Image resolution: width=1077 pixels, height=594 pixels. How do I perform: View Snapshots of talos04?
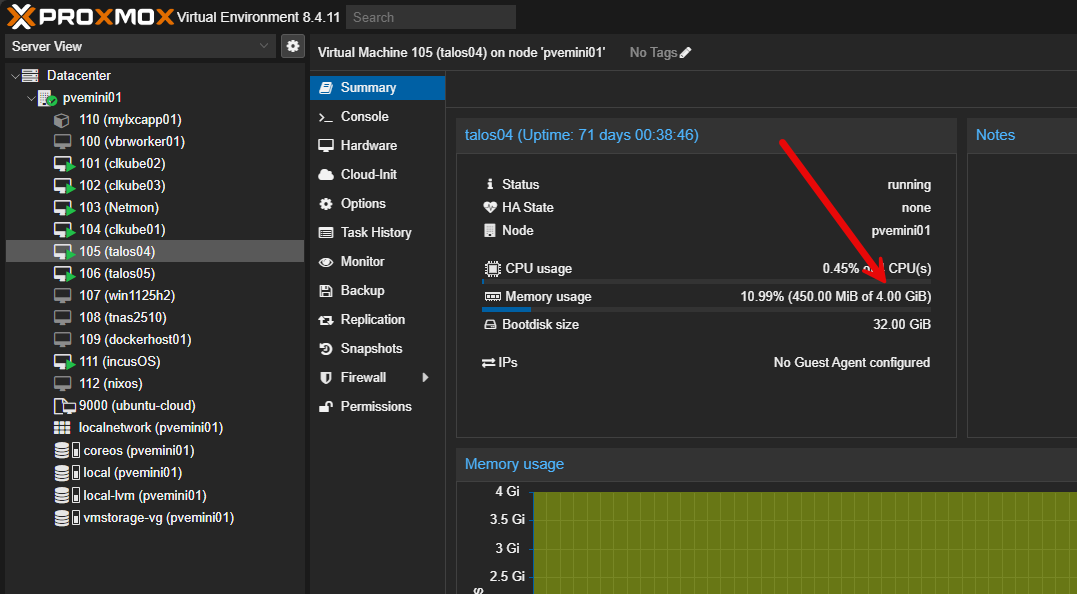pos(369,348)
